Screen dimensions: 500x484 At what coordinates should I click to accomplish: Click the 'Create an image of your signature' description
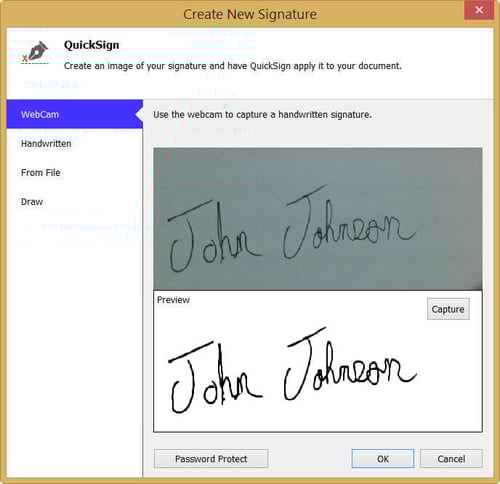(233, 66)
